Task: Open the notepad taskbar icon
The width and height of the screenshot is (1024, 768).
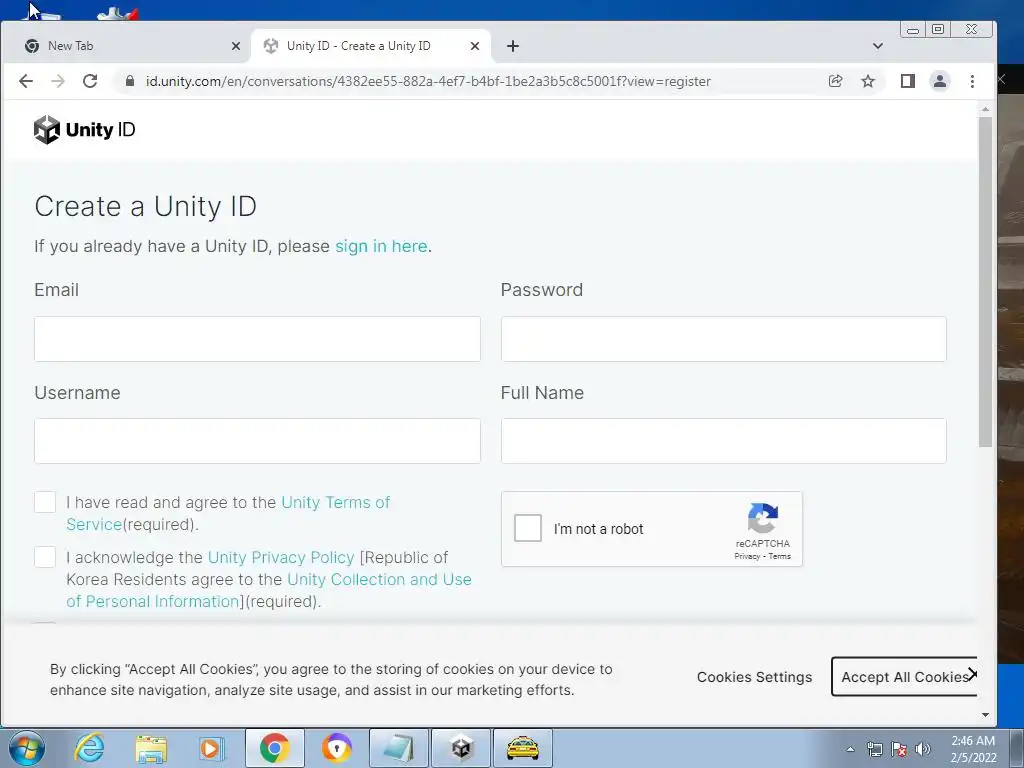Action: click(x=398, y=748)
